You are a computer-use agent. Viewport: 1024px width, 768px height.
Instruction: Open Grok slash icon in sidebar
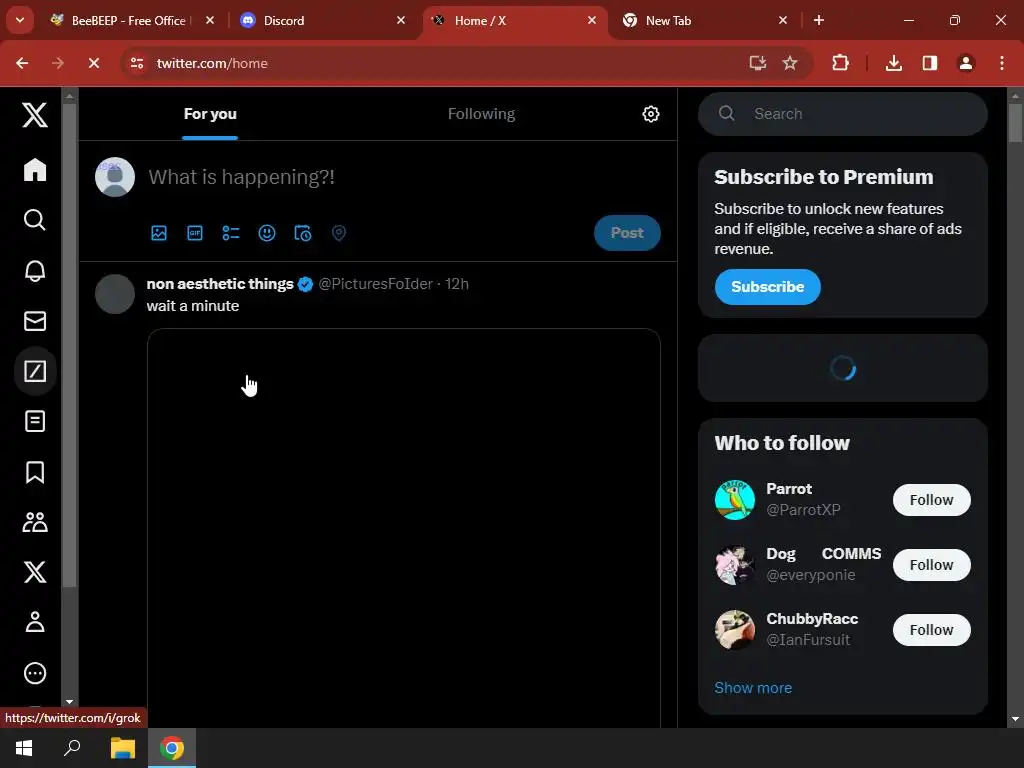pyautogui.click(x=35, y=371)
